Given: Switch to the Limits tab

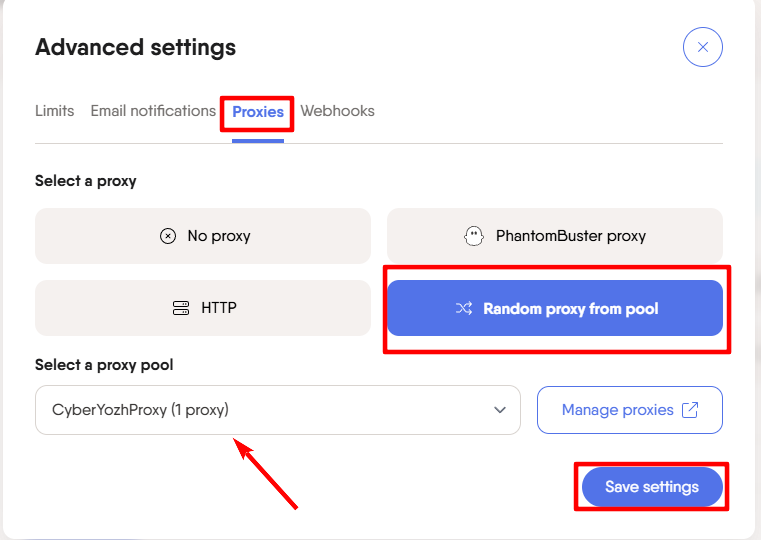Looking at the screenshot, I should coord(55,111).
